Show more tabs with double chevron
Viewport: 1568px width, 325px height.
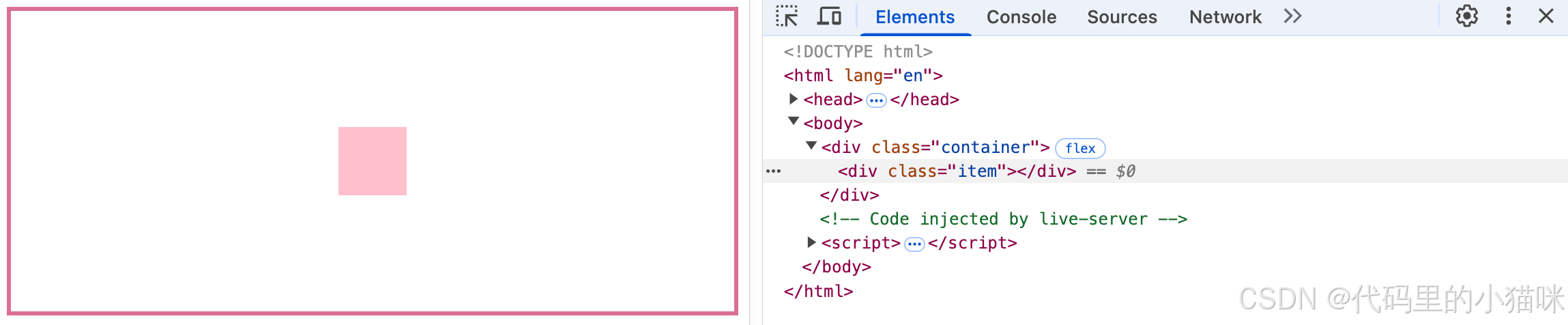(1292, 16)
